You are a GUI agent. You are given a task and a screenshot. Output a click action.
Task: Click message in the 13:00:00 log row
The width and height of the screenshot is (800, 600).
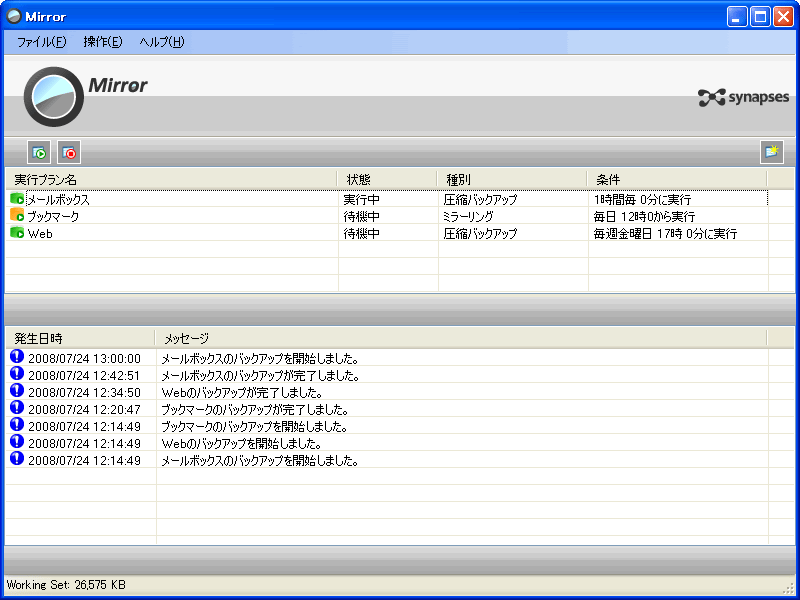[x=260, y=359]
